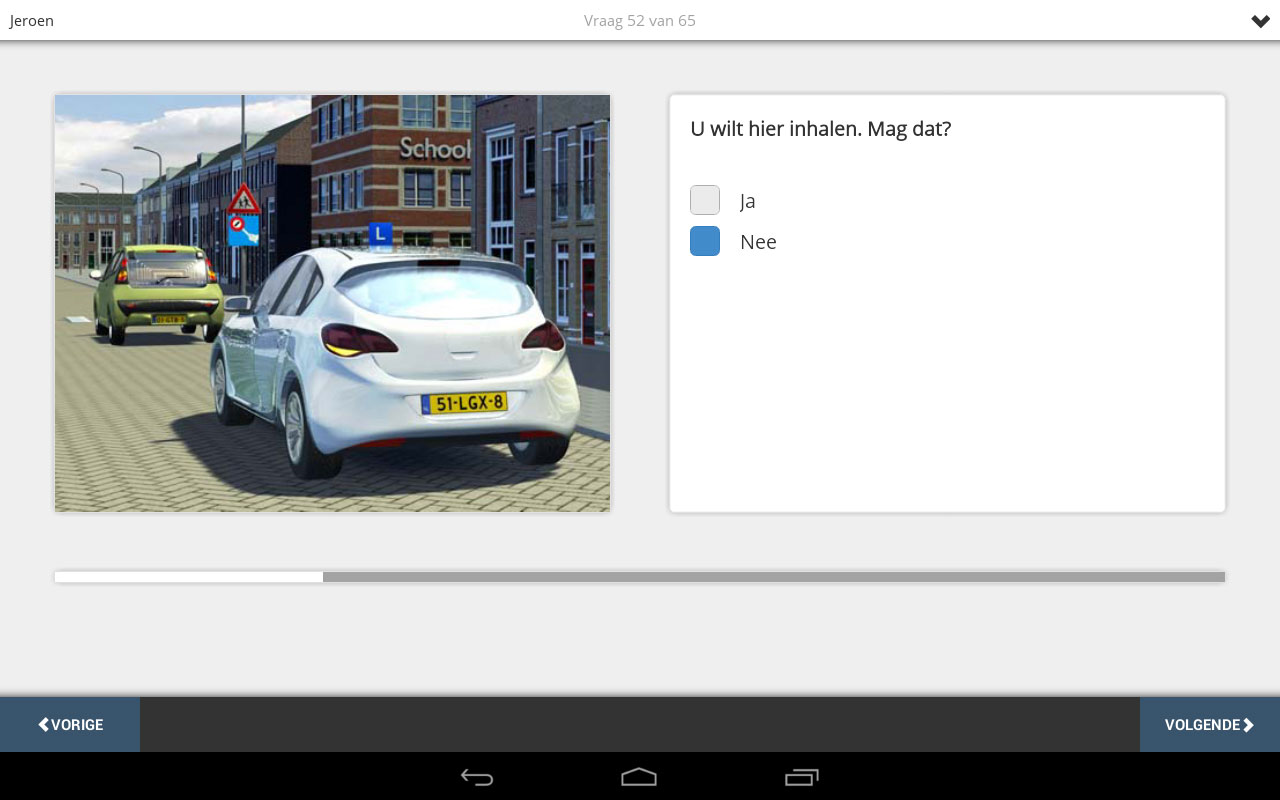The width and height of the screenshot is (1280, 800).
Task: Tap the Android back navigation icon
Action: 477,777
